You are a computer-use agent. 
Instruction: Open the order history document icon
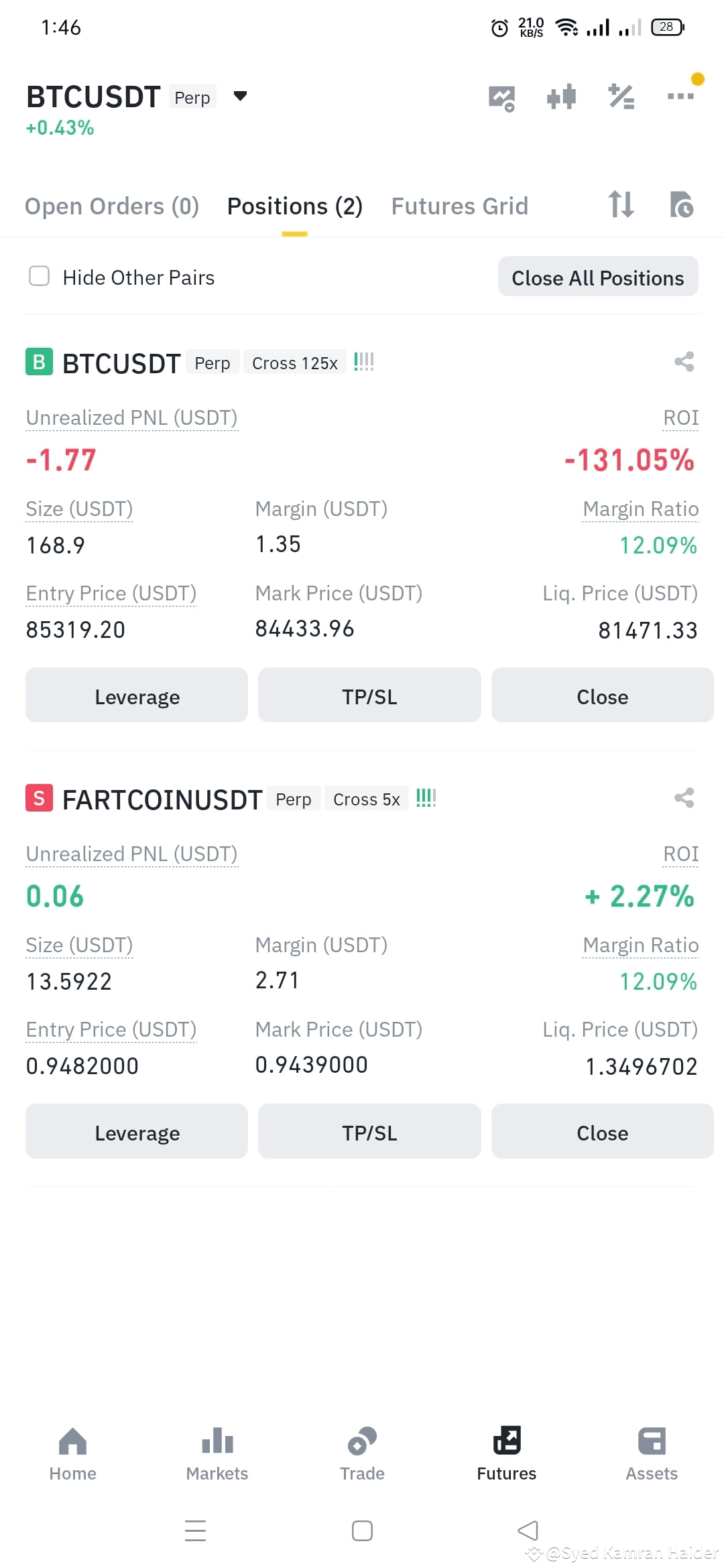coord(682,204)
